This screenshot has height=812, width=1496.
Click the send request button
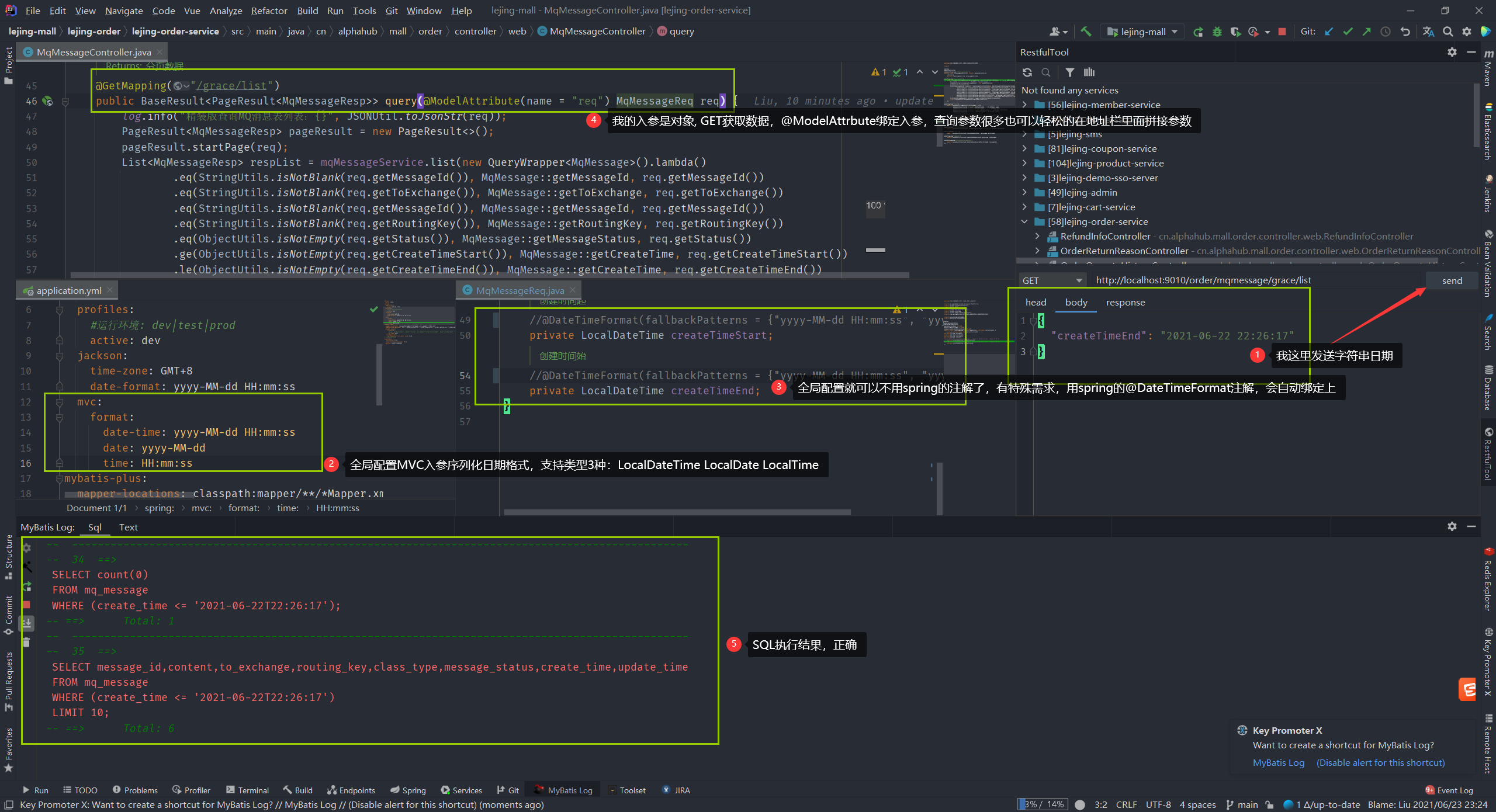[x=1452, y=280]
